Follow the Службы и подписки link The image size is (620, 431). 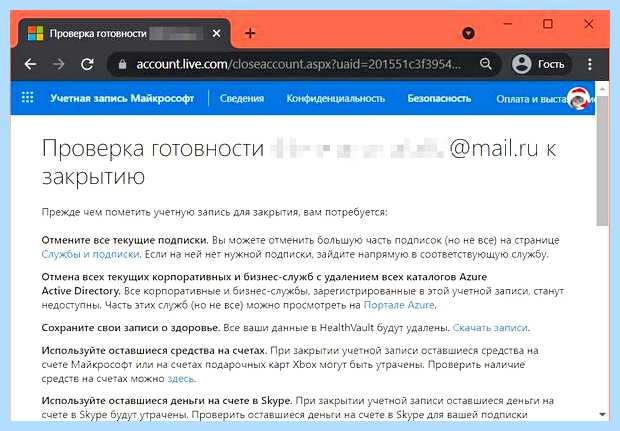[x=91, y=254]
